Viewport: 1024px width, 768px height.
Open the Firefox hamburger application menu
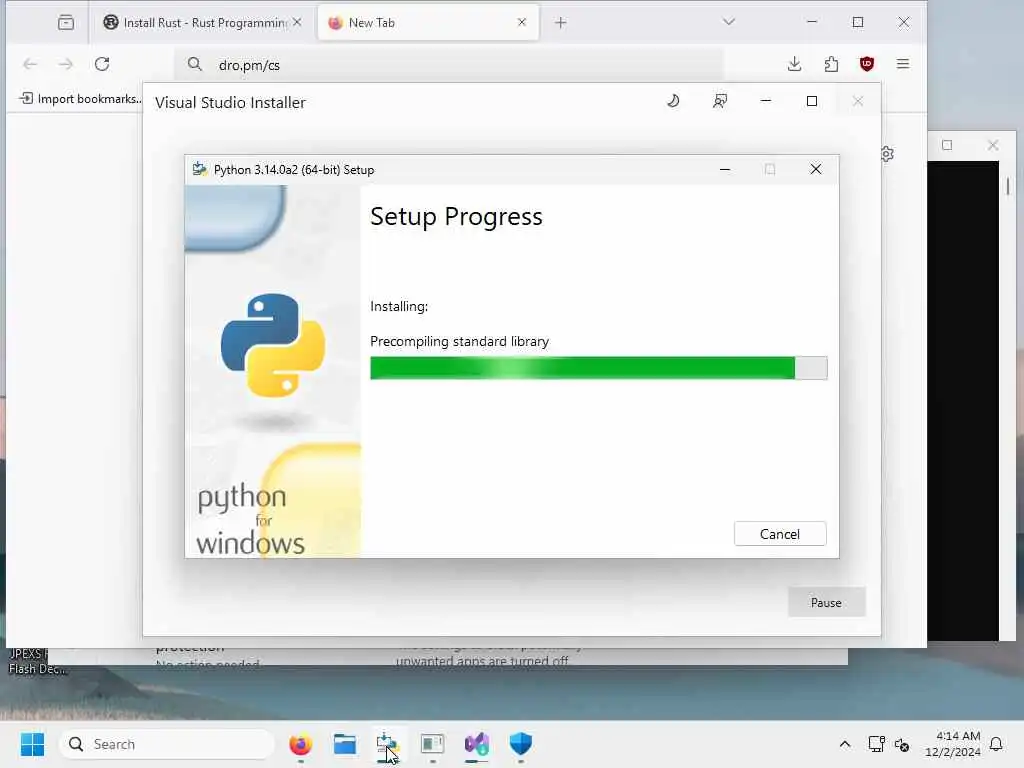tap(903, 64)
